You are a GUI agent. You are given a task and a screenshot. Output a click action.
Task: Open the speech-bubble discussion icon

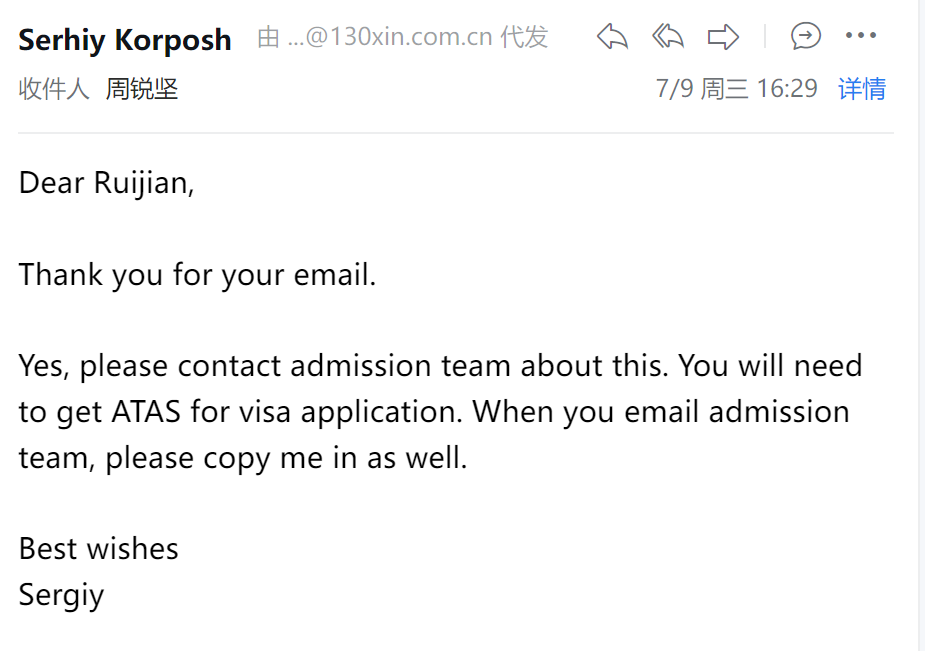tap(805, 37)
